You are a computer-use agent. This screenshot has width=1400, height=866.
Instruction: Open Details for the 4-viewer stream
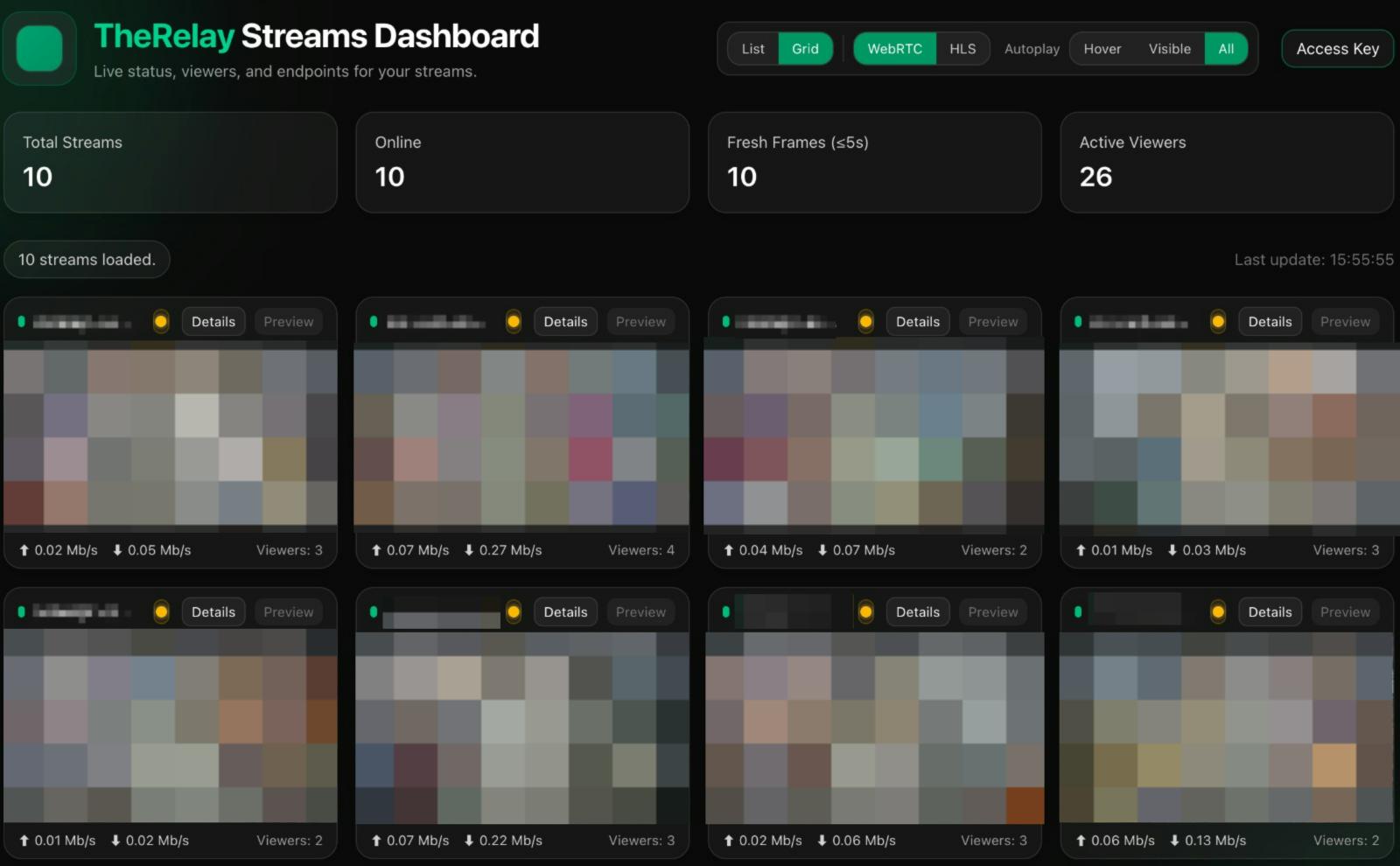(x=565, y=322)
